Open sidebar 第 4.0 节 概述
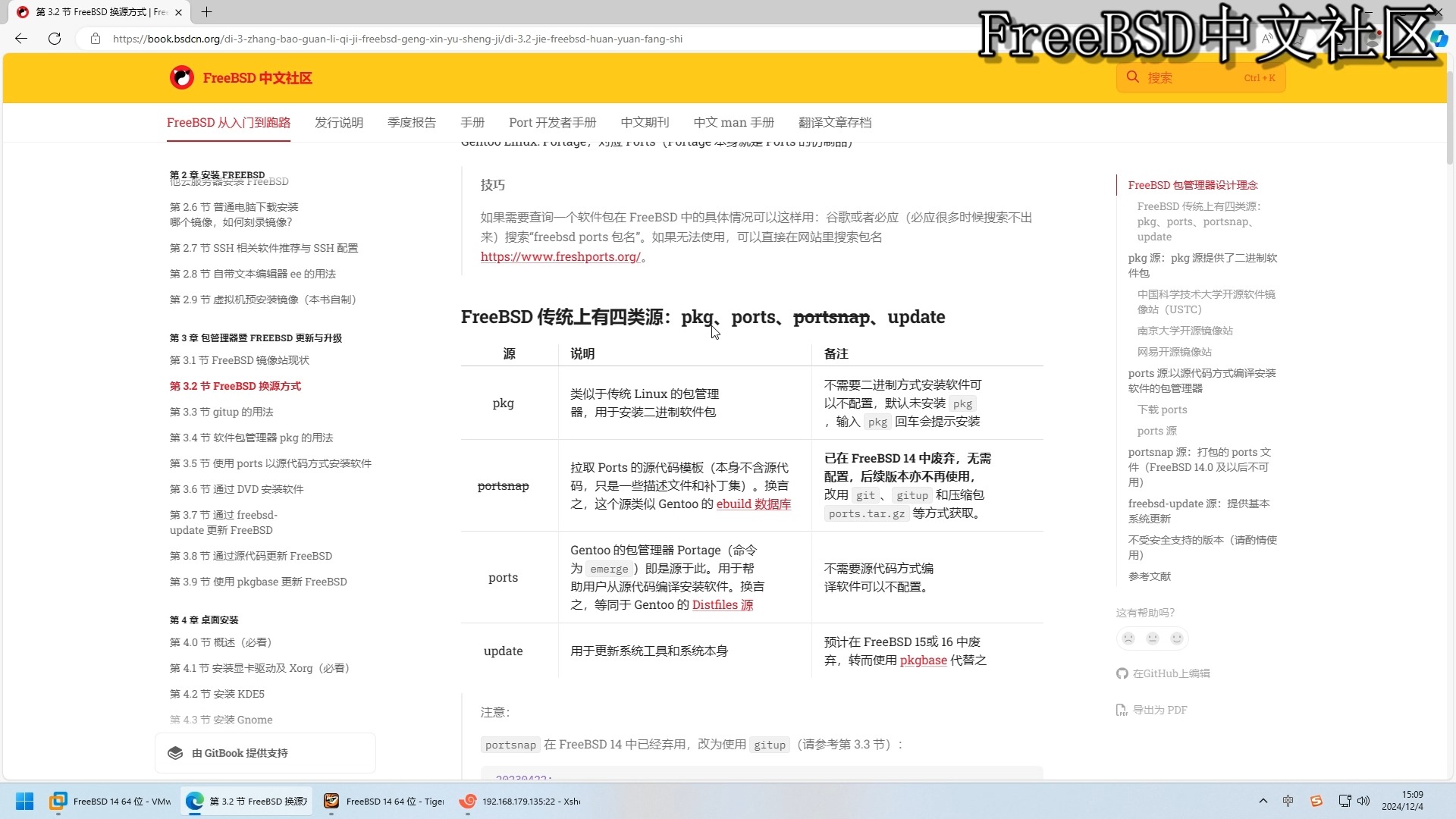Screen dimensions: 1456x819 [x=221, y=642]
